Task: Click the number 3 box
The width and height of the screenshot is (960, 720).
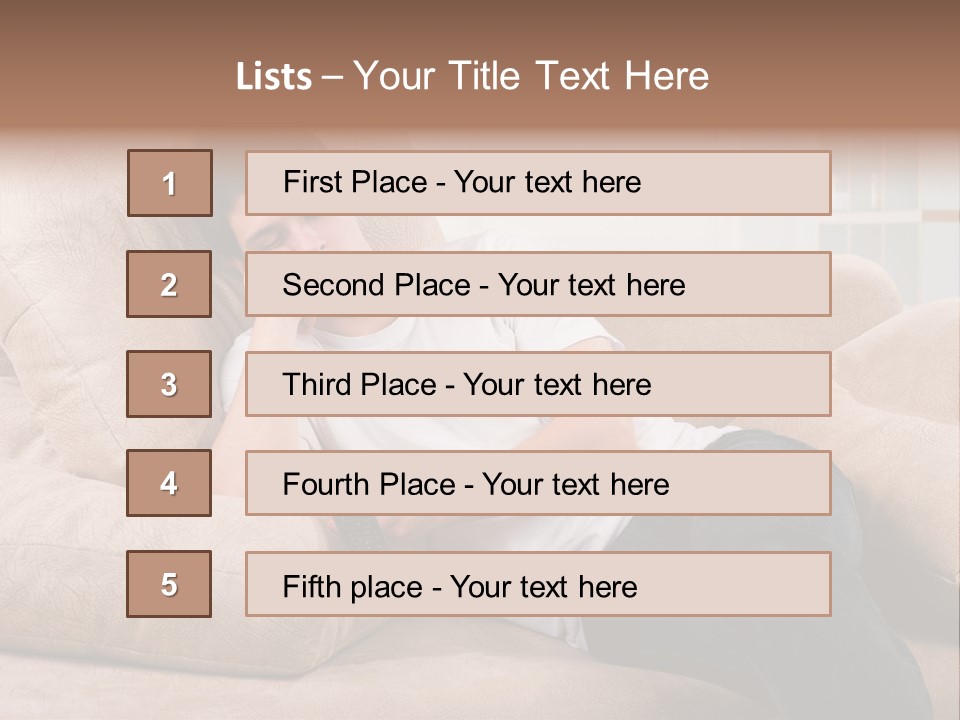Action: click(x=169, y=384)
